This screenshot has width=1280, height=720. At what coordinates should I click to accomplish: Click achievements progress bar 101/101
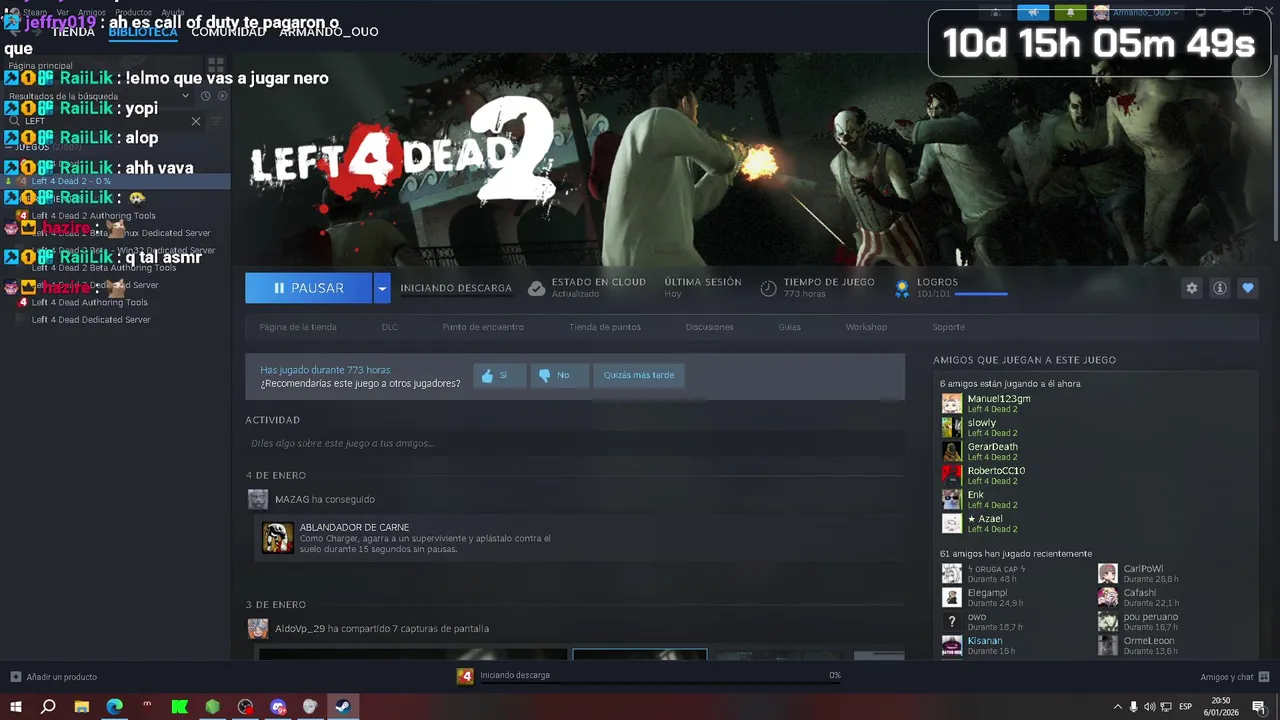[x=981, y=294]
